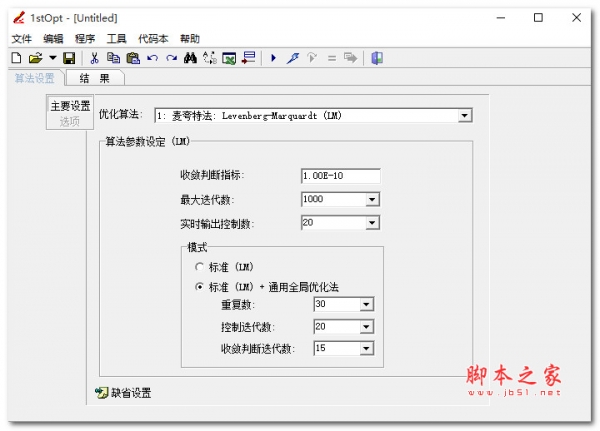
Task: Expand the 重复数 dropdown
Action: click(366, 304)
